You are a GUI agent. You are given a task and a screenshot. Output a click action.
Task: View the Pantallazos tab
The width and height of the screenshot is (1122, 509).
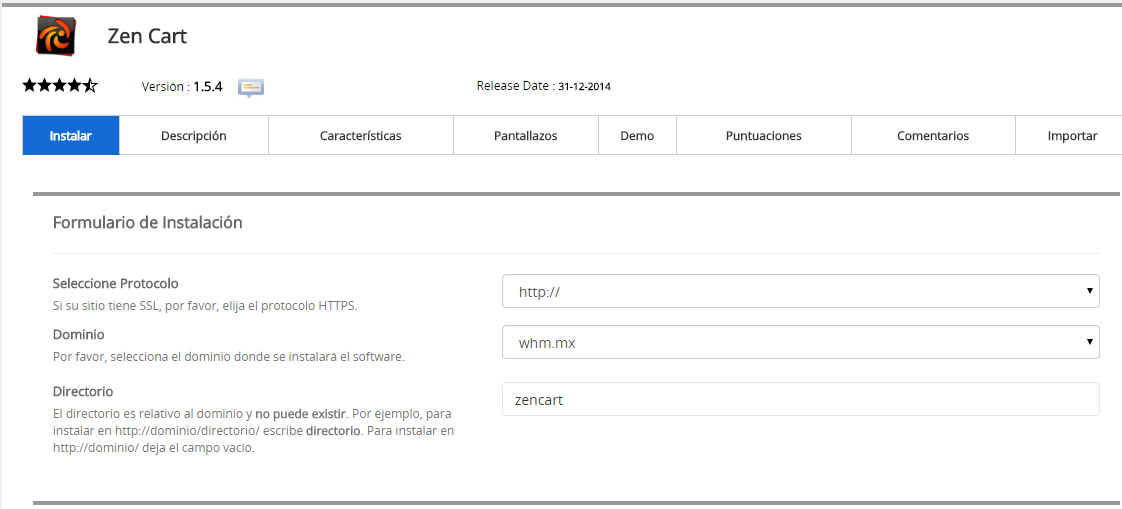click(525, 136)
